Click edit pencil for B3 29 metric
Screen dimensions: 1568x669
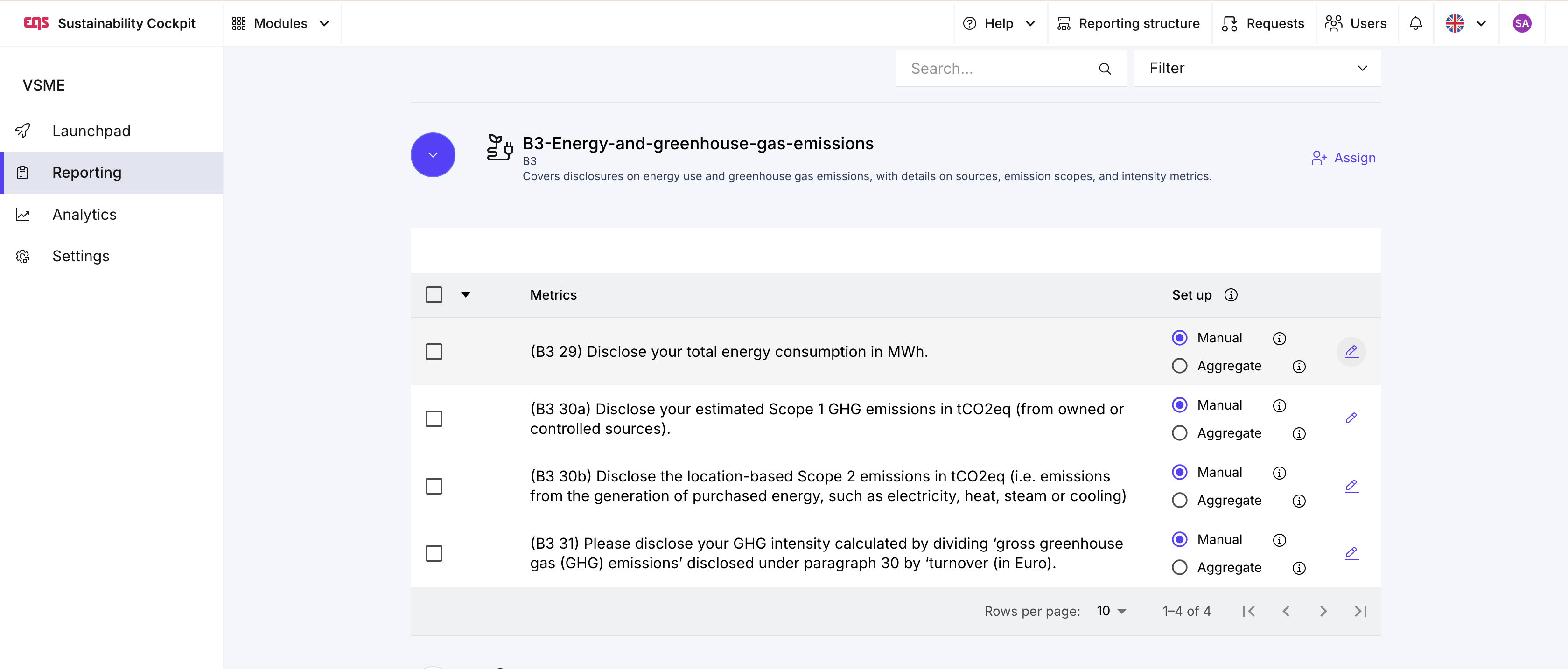tap(1351, 351)
